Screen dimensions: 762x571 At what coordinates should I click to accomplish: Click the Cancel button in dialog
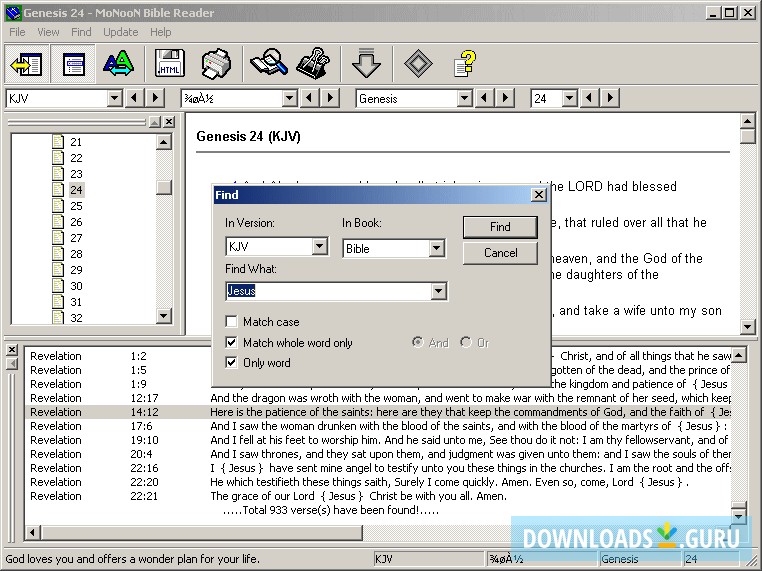500,253
